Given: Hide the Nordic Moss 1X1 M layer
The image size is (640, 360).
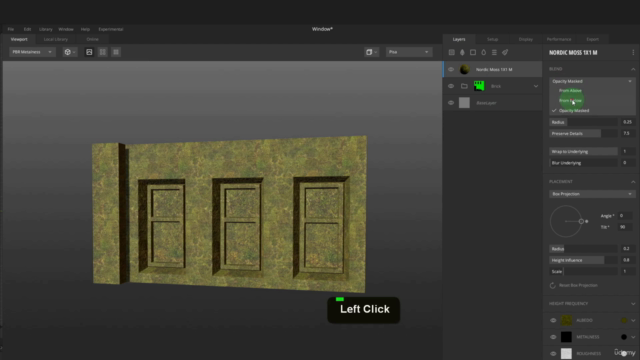Looking at the screenshot, I should pyautogui.click(x=451, y=69).
